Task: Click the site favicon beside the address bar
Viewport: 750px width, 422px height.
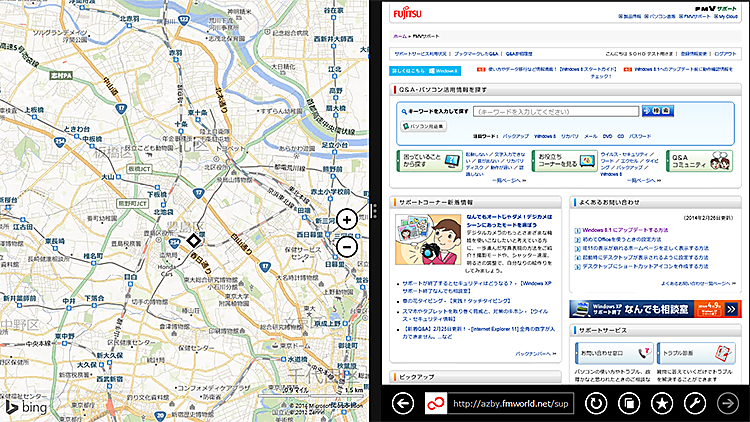Action: click(x=436, y=404)
